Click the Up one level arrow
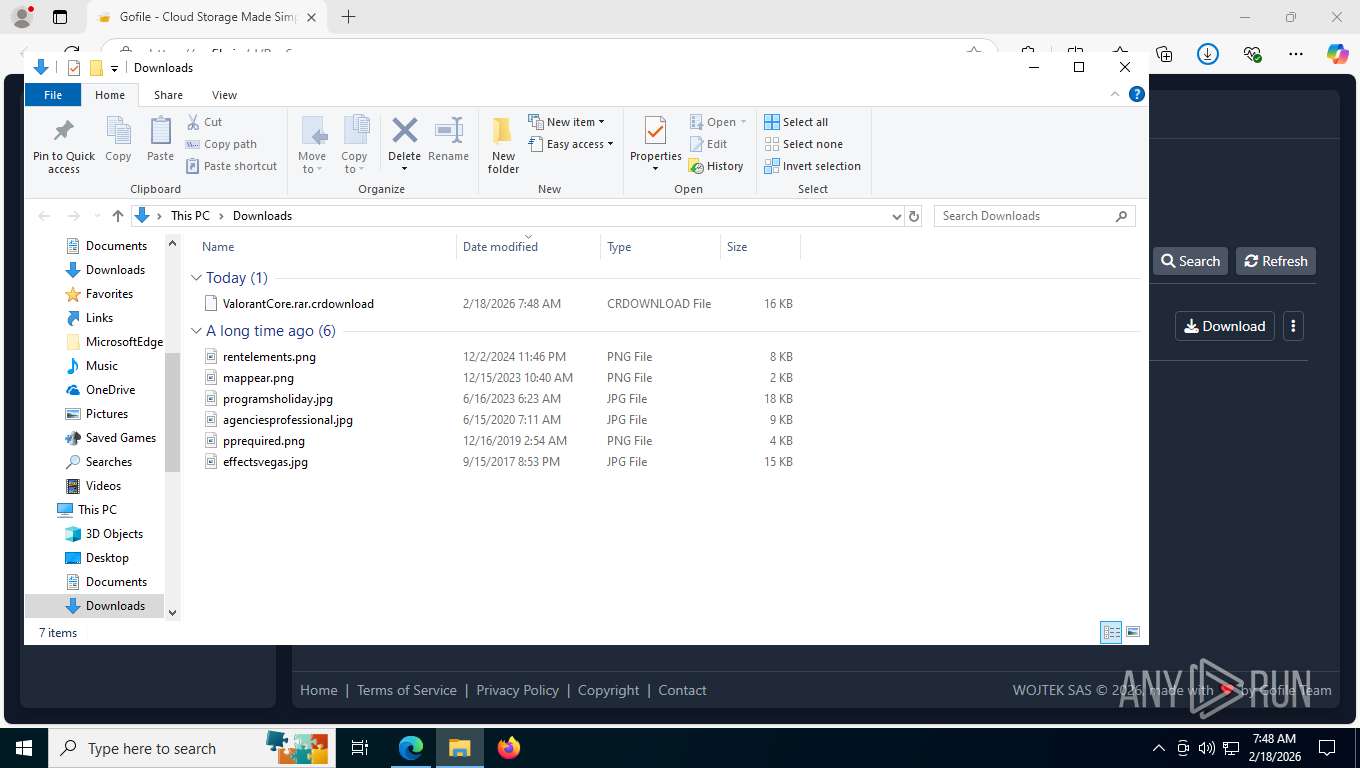 (x=118, y=216)
